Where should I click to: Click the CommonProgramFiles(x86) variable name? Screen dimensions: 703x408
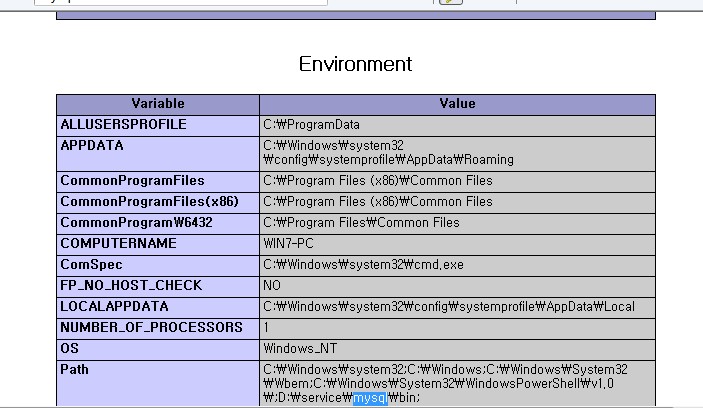click(149, 202)
